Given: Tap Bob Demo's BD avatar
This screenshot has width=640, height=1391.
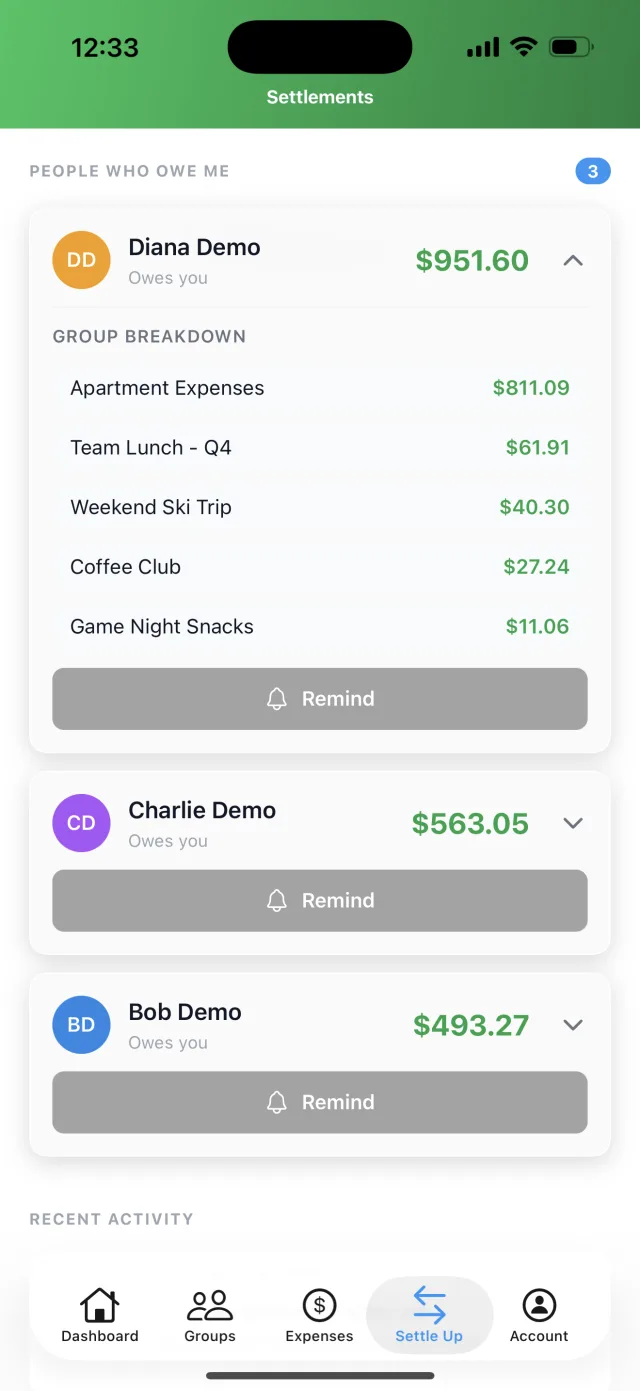Looking at the screenshot, I should [x=81, y=1025].
